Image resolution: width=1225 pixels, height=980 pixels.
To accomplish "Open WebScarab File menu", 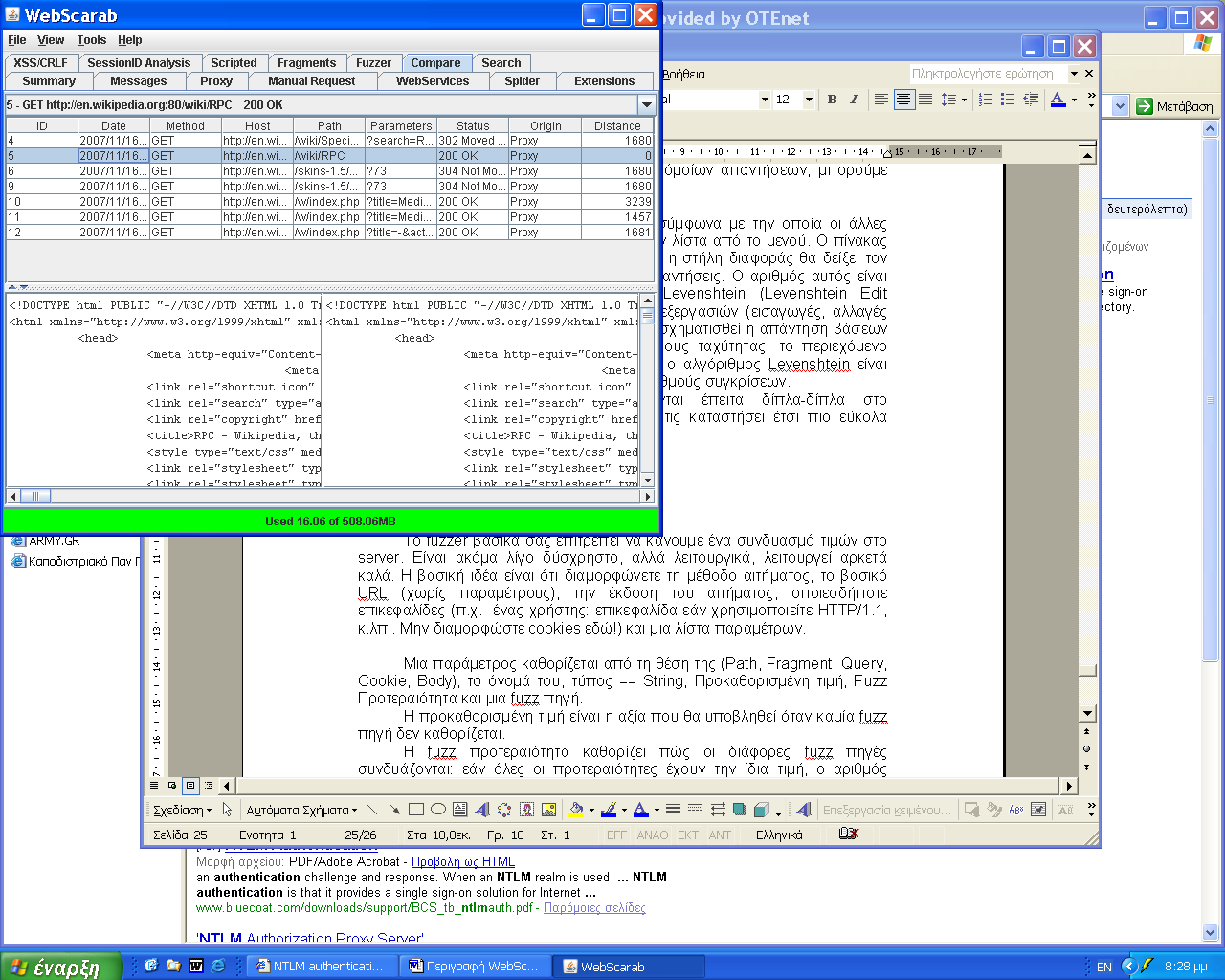I will 17,40.
